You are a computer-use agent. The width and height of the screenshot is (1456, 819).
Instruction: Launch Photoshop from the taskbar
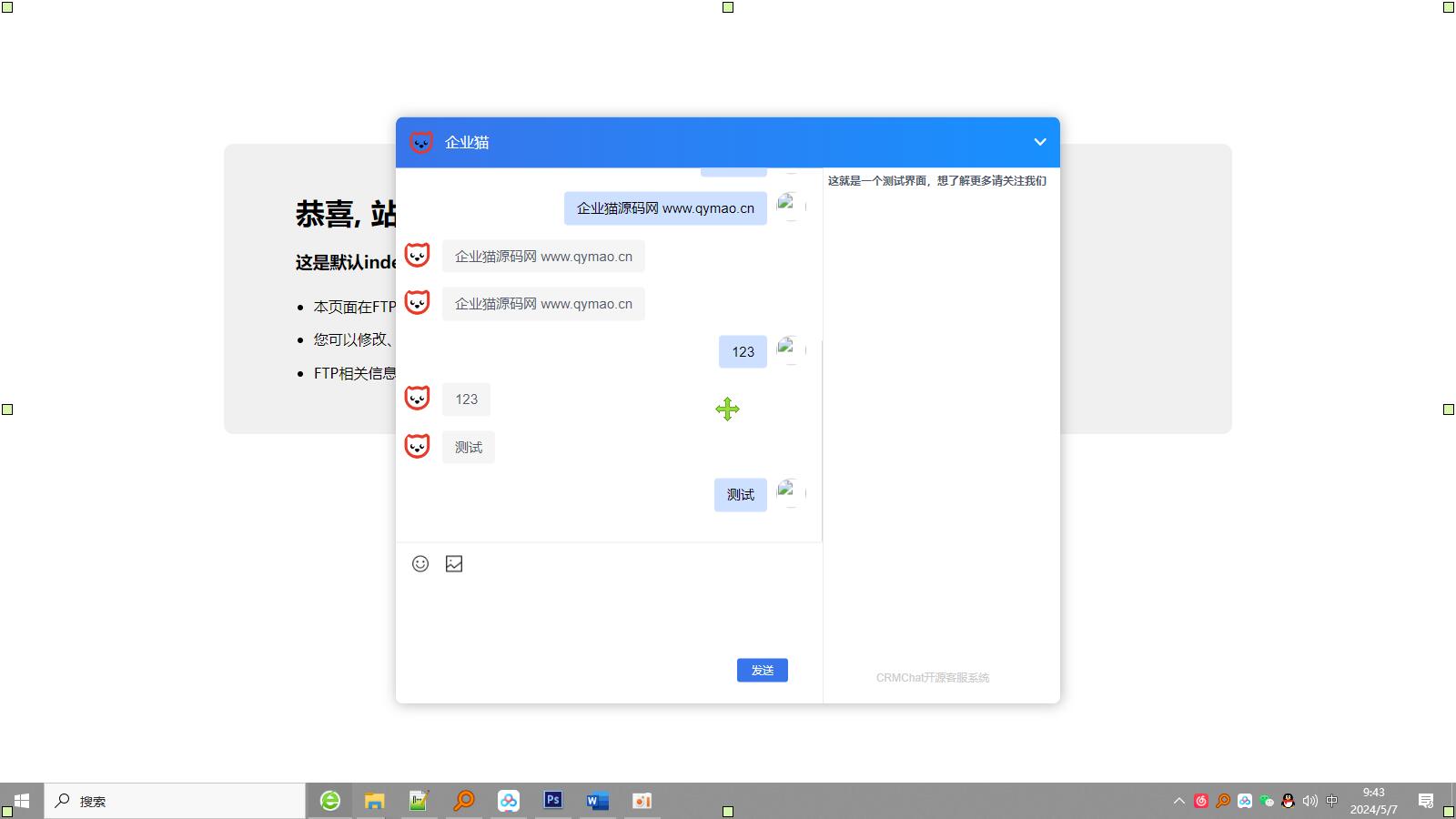coord(552,801)
